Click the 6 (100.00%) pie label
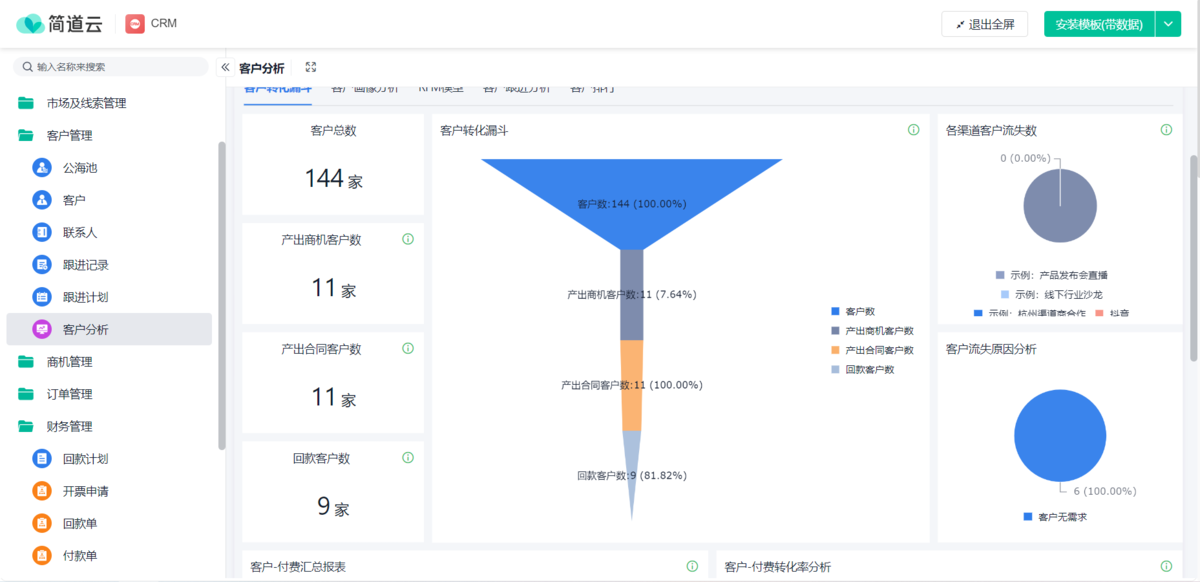Image resolution: width=1200 pixels, height=582 pixels. (1105, 491)
